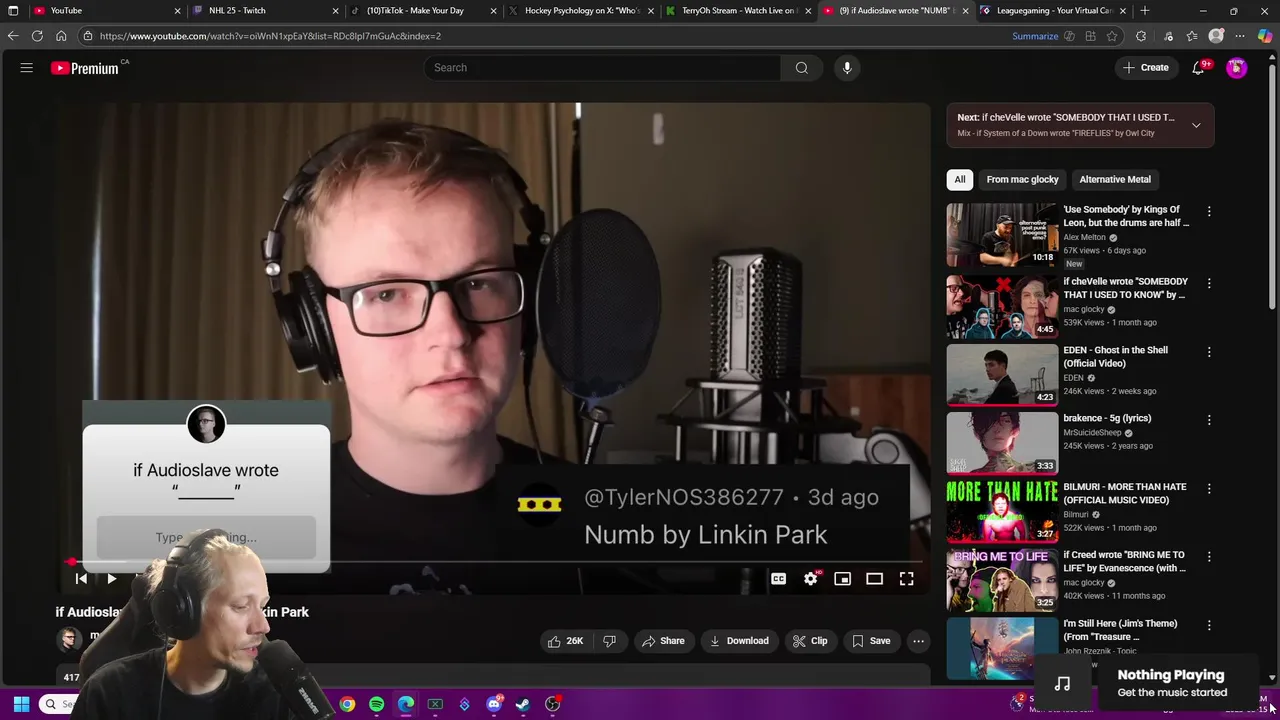Open brakence - 5g (lyrics) video title
1280x720 pixels.
(1107, 418)
